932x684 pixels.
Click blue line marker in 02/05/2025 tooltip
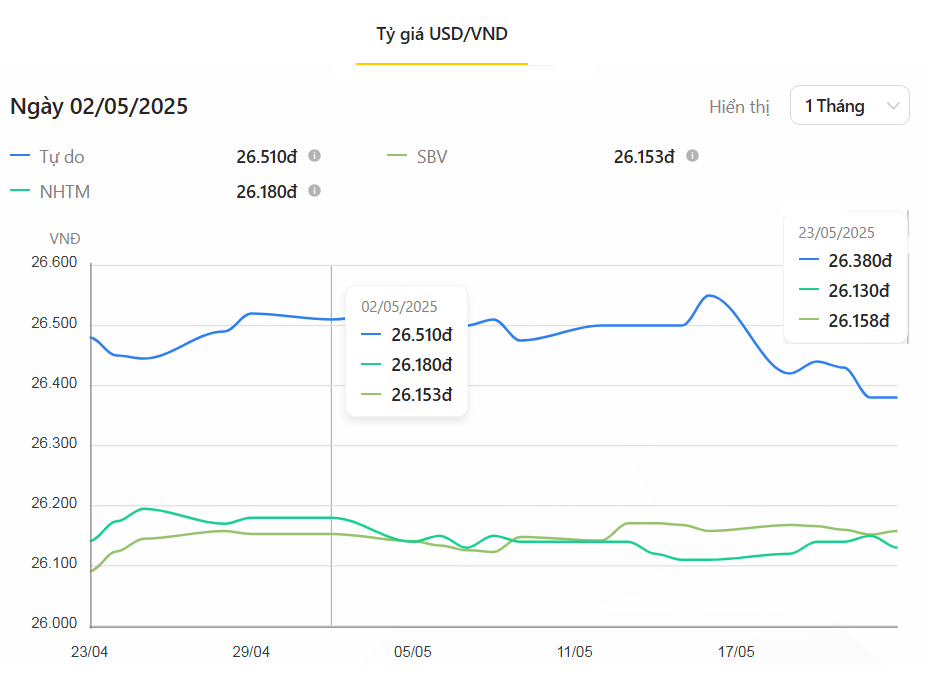(x=371, y=335)
